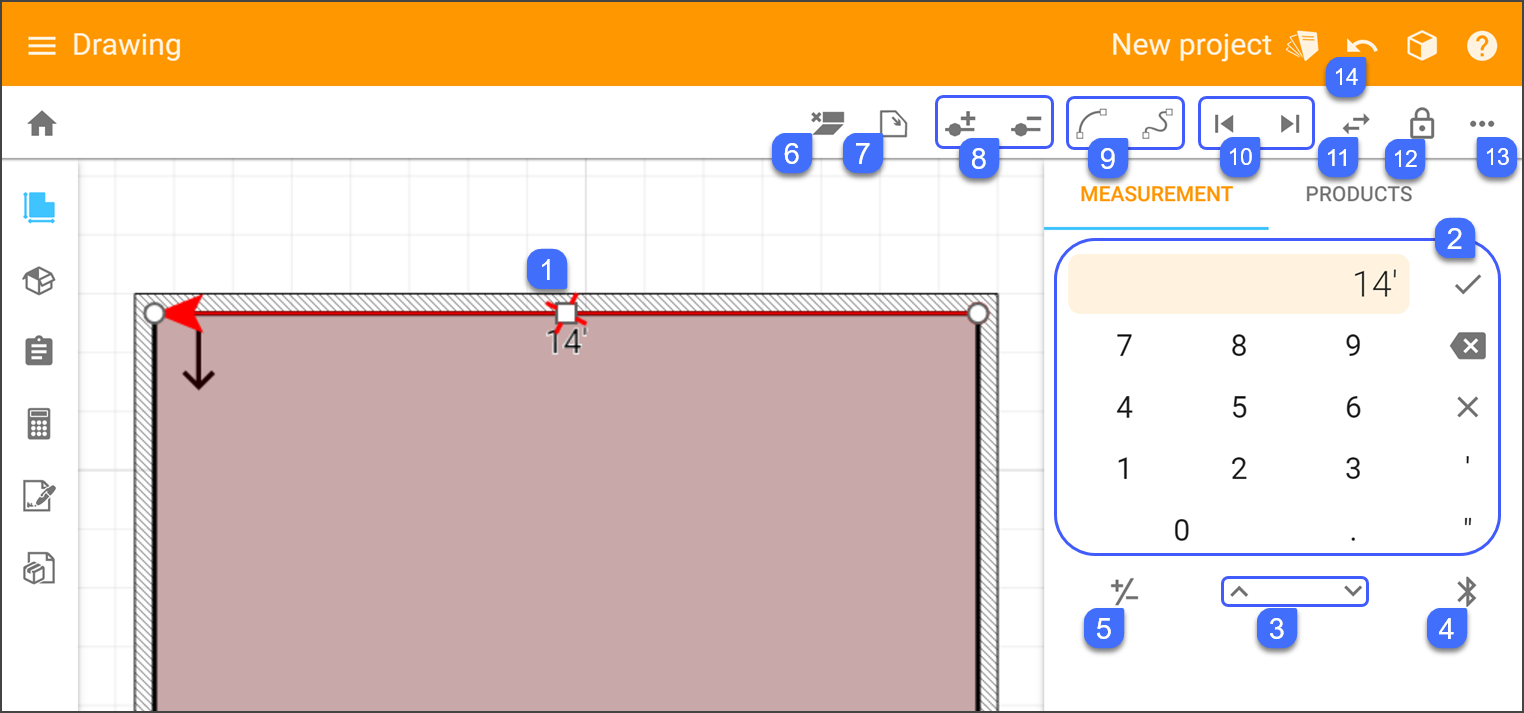
Task: Select the S-curve tool
Action: (1157, 124)
